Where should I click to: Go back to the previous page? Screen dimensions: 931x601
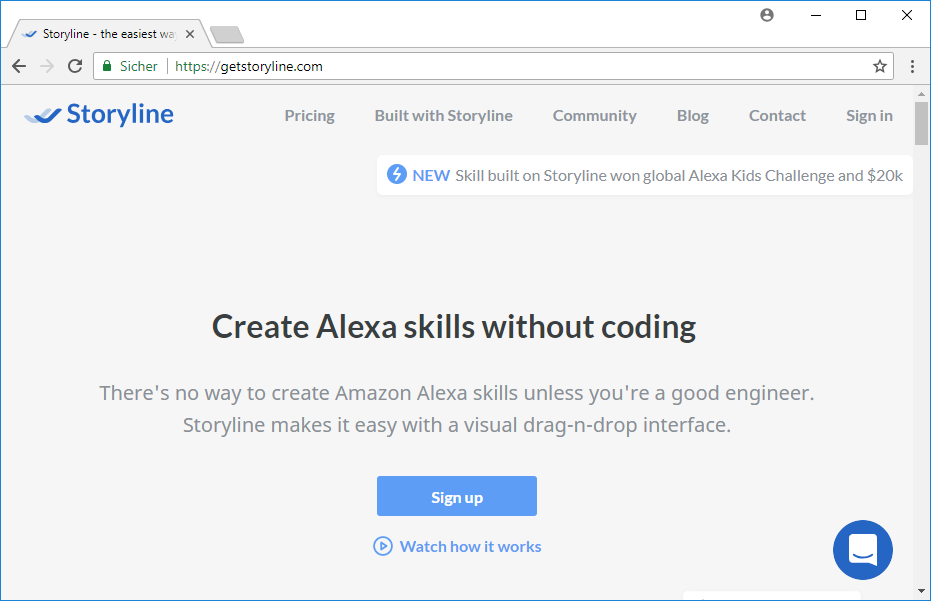(19, 66)
